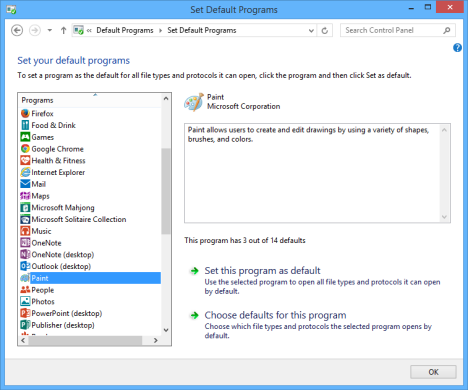Image resolution: width=468 pixels, height=390 pixels.
Task: Click the purple OneNote app icon
Action: coord(25,243)
